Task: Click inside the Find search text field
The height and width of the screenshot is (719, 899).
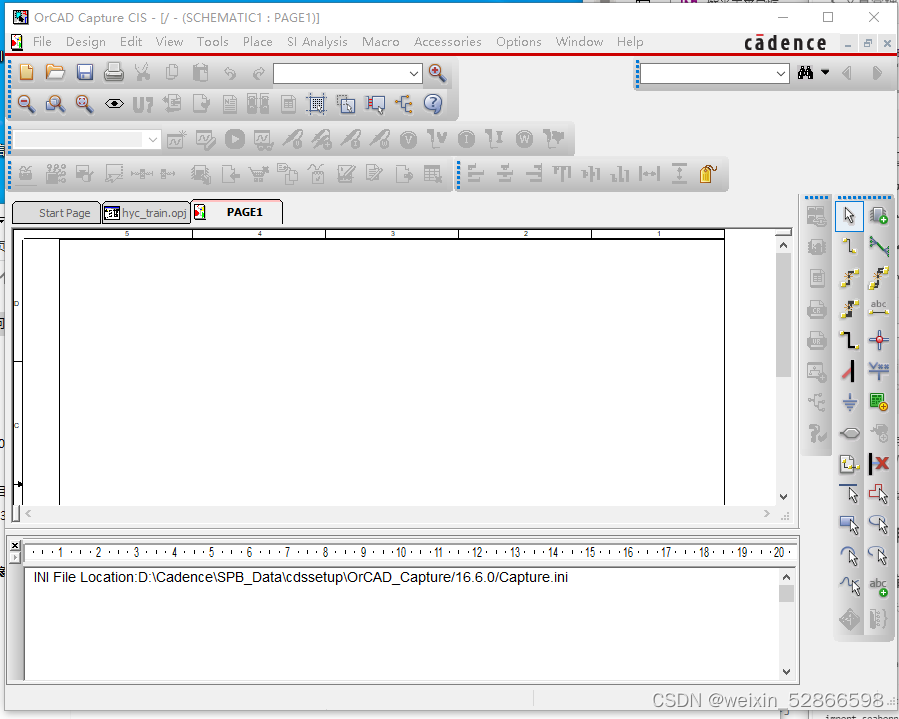Action: pyautogui.click(x=706, y=73)
